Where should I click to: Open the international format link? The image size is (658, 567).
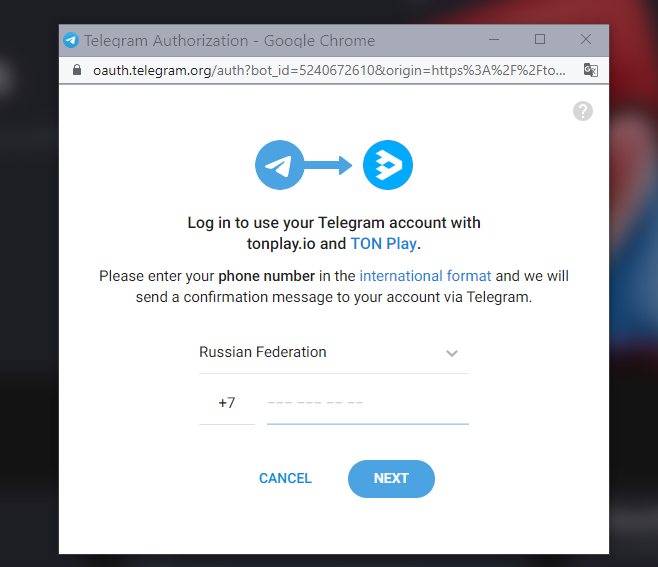pyautogui.click(x=425, y=276)
